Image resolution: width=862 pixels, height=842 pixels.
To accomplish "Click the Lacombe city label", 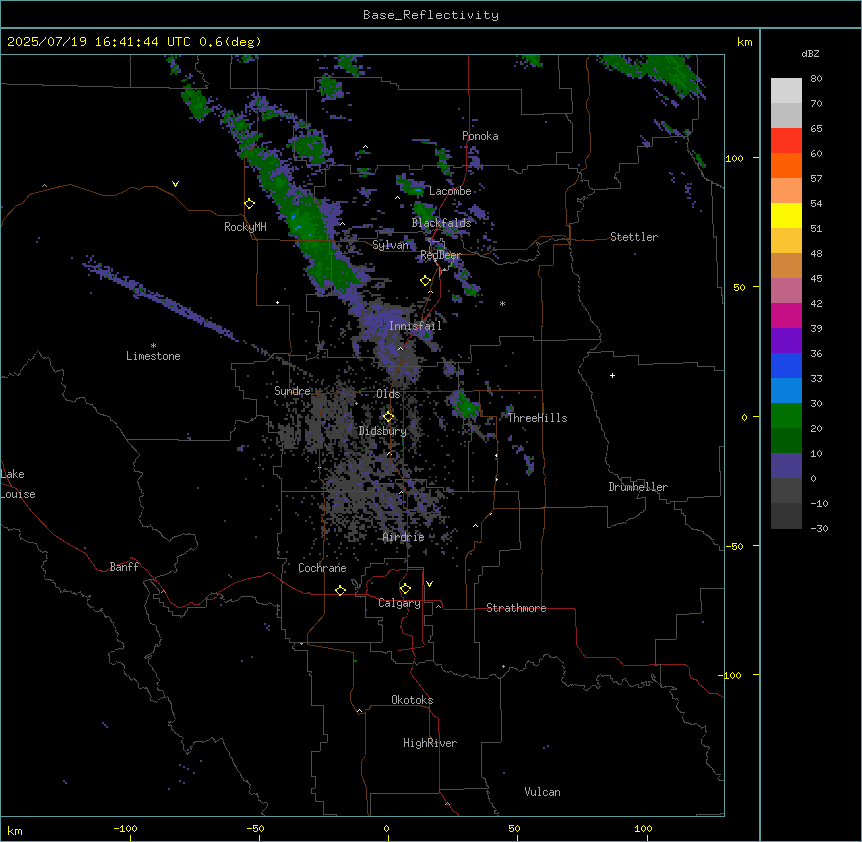I will click(450, 191).
